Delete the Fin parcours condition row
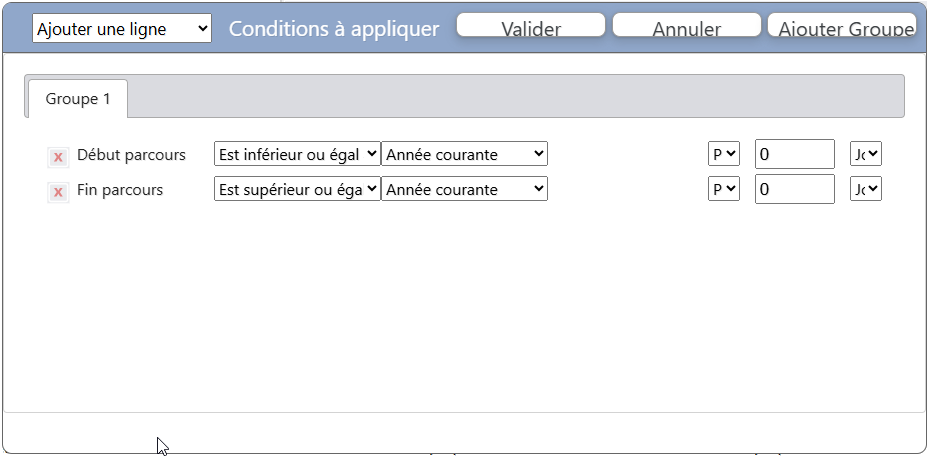The width and height of the screenshot is (929, 458). [58, 191]
